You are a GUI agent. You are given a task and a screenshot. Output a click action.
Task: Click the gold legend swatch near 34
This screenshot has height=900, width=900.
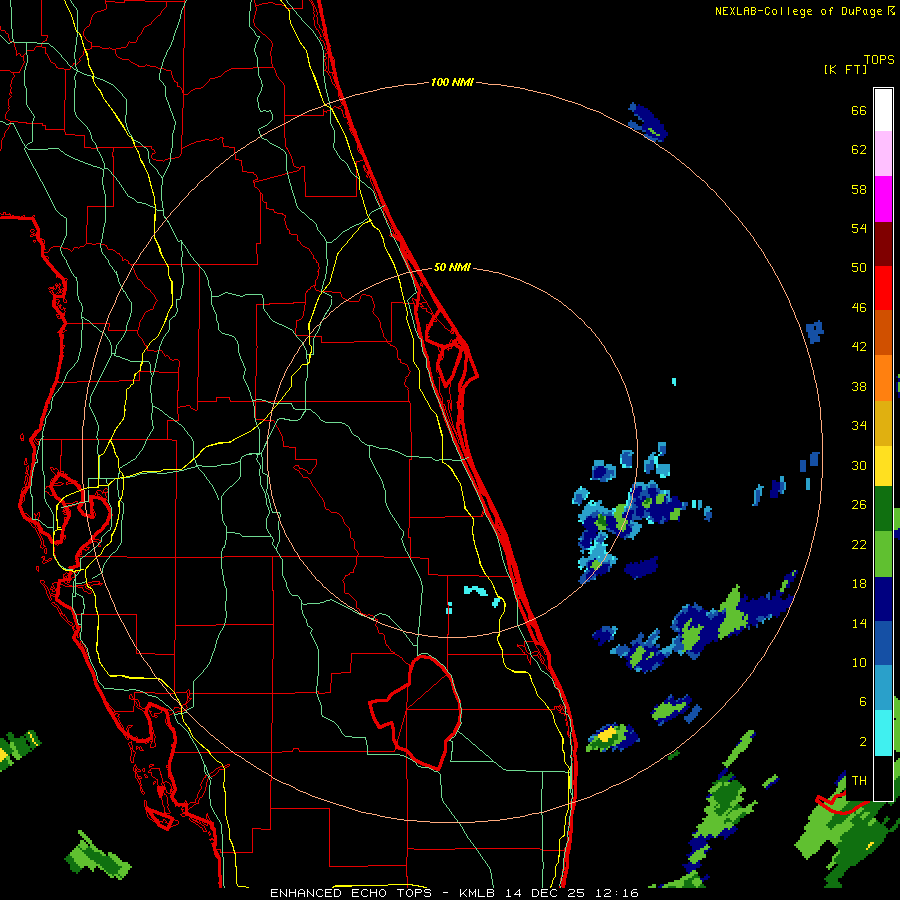[x=883, y=423]
